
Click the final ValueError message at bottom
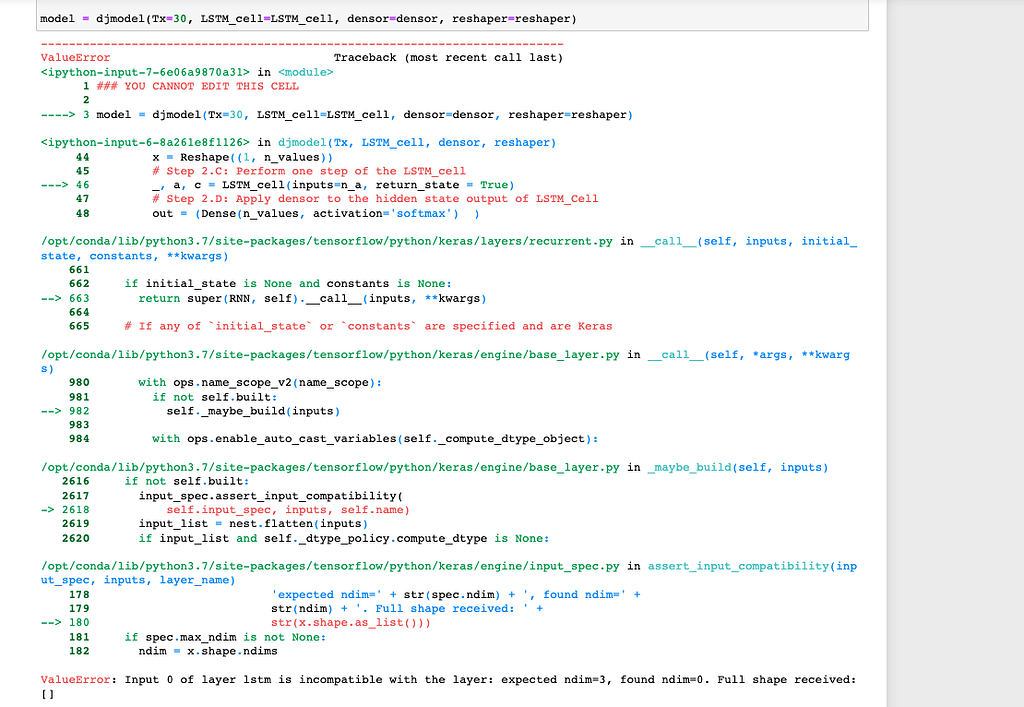(x=400, y=679)
